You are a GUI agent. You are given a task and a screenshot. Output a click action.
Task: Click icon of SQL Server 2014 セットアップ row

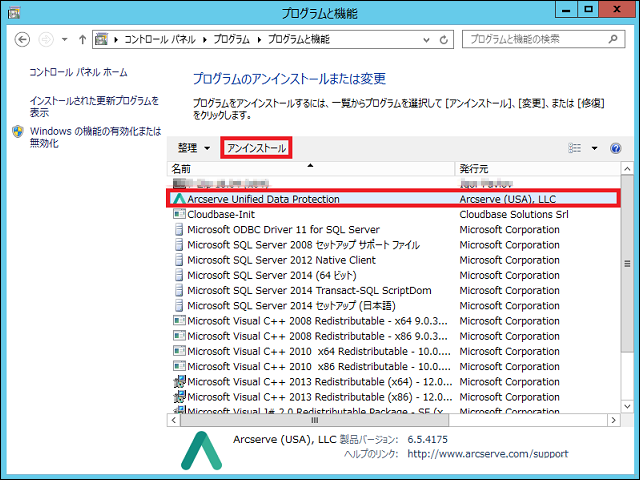(x=179, y=305)
